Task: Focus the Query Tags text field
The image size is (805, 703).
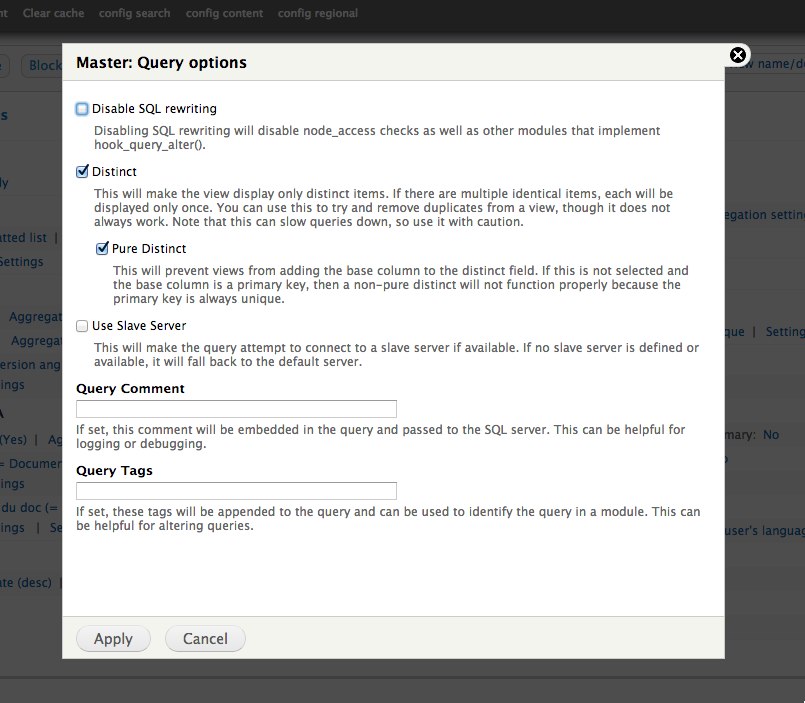Action: [x=236, y=491]
